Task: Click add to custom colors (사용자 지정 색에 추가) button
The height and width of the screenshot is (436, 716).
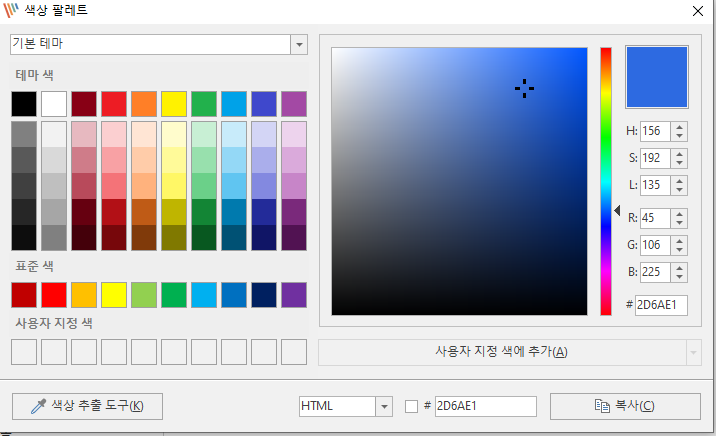Action: pyautogui.click(x=502, y=352)
